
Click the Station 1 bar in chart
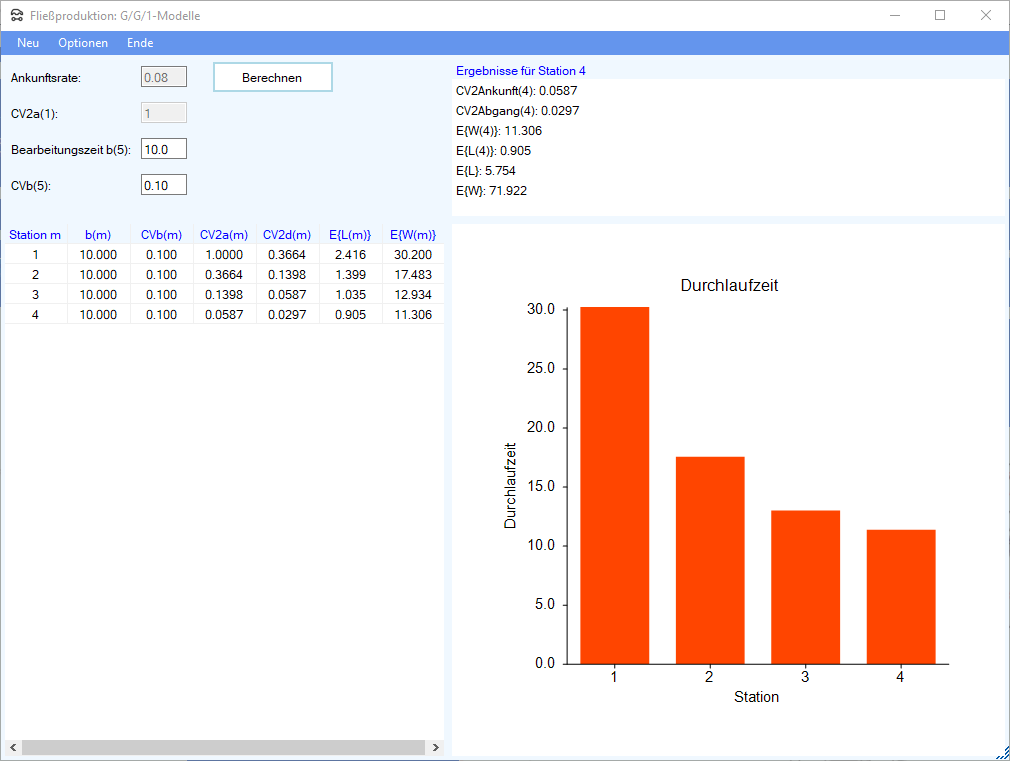(614, 485)
